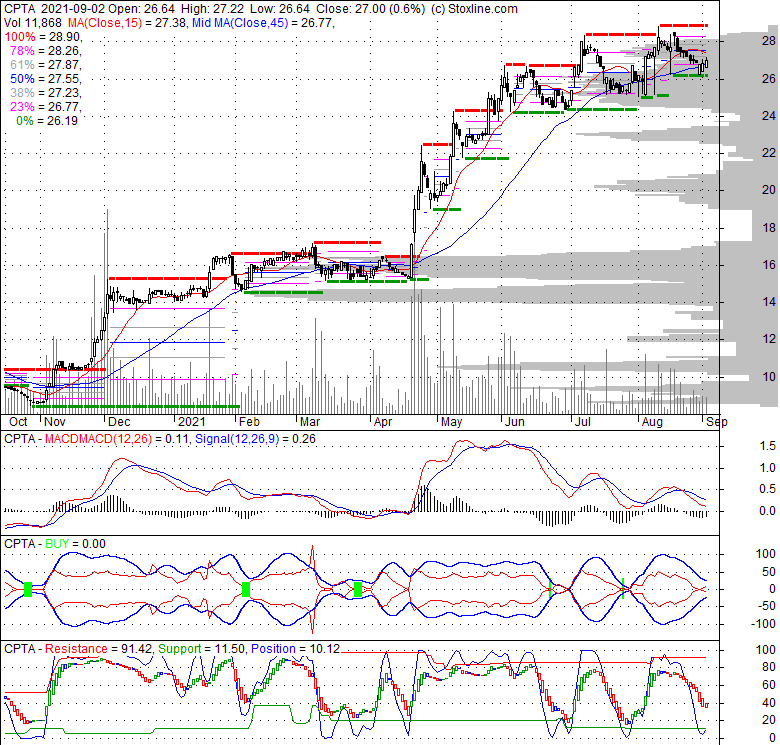The height and width of the screenshot is (745, 780).
Task: Click the "Feb" month label on time axis
Action: tap(249, 422)
